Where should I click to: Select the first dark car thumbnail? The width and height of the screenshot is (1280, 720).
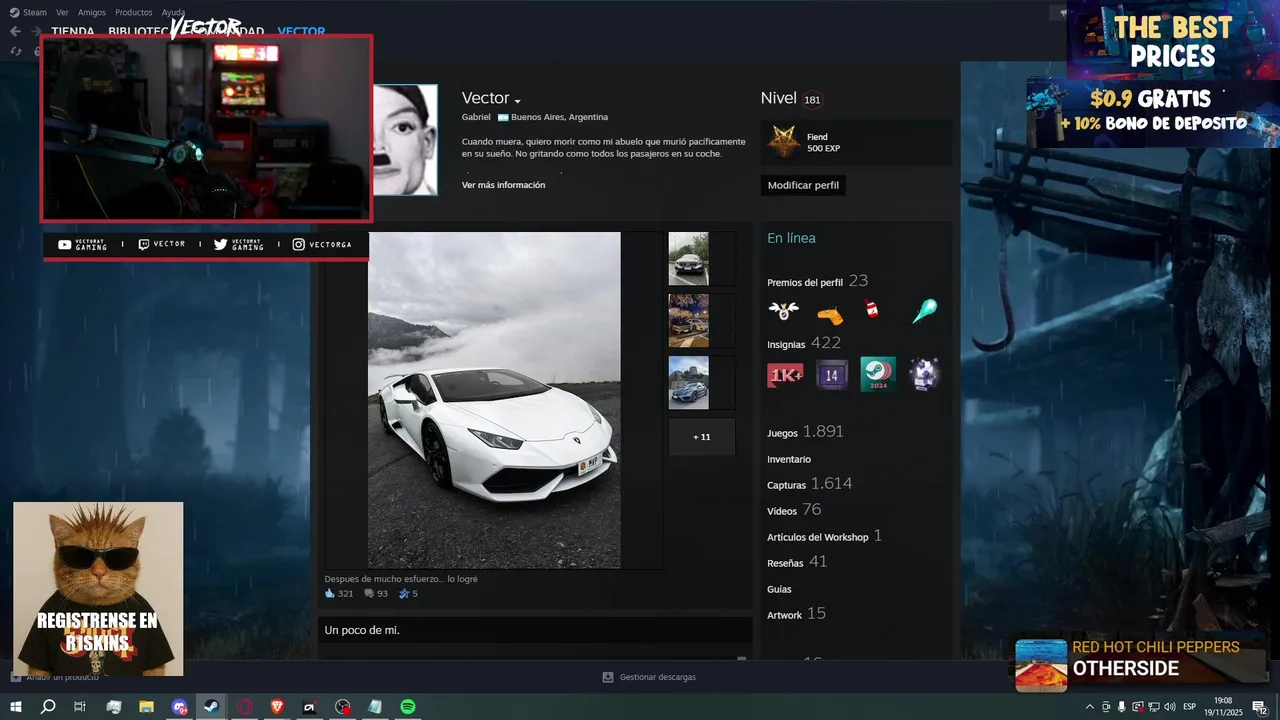click(688, 259)
